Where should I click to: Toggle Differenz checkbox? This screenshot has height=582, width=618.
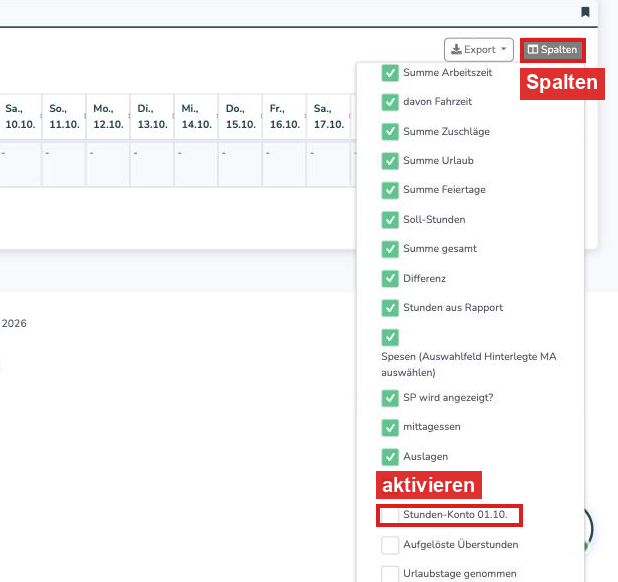(x=390, y=279)
